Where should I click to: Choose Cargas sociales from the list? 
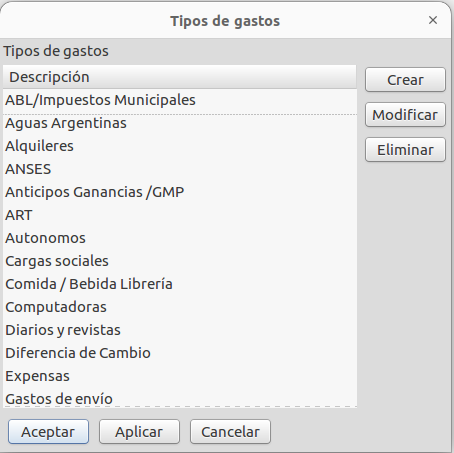(x=180, y=261)
